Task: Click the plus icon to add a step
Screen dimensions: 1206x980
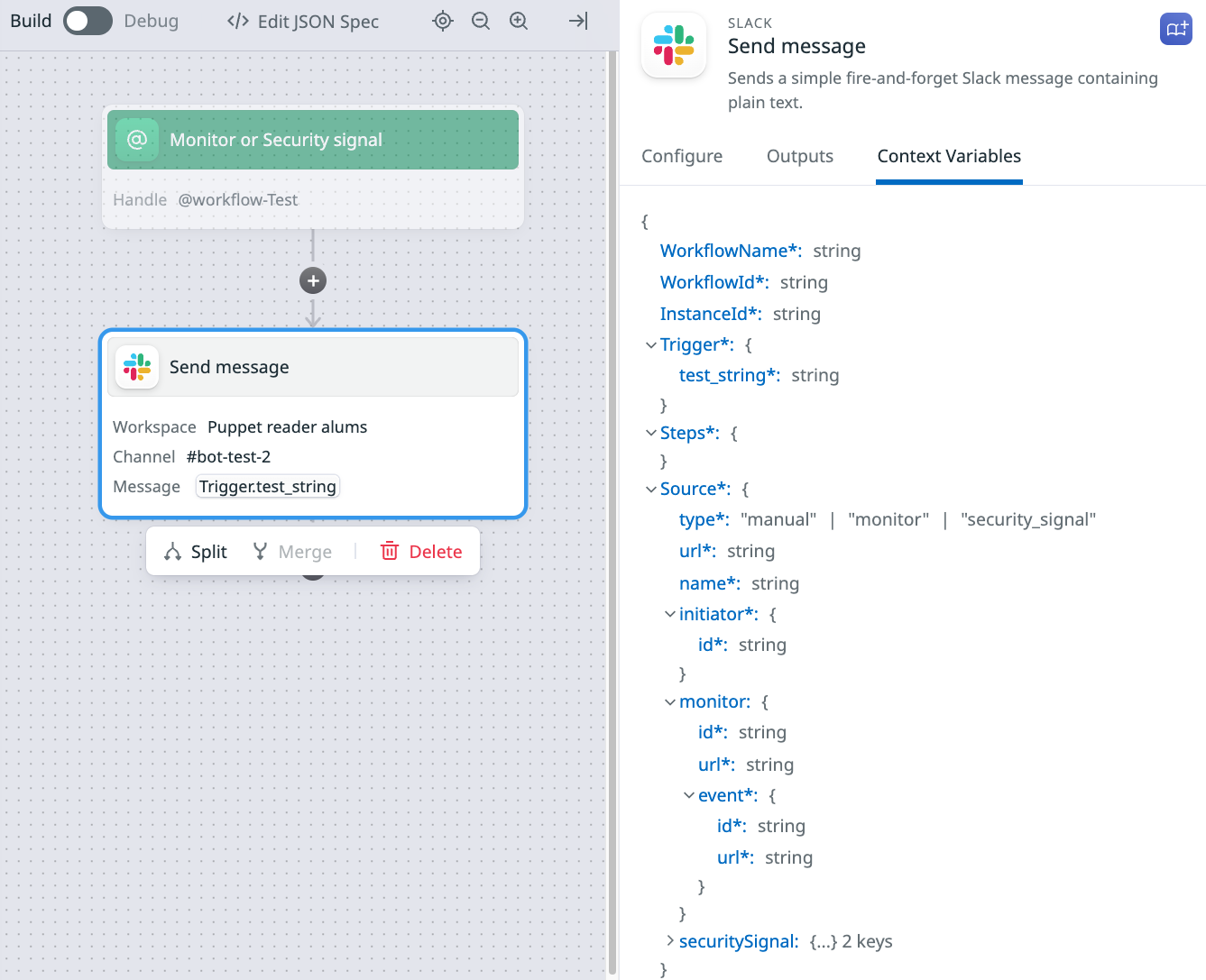Action: click(x=313, y=280)
